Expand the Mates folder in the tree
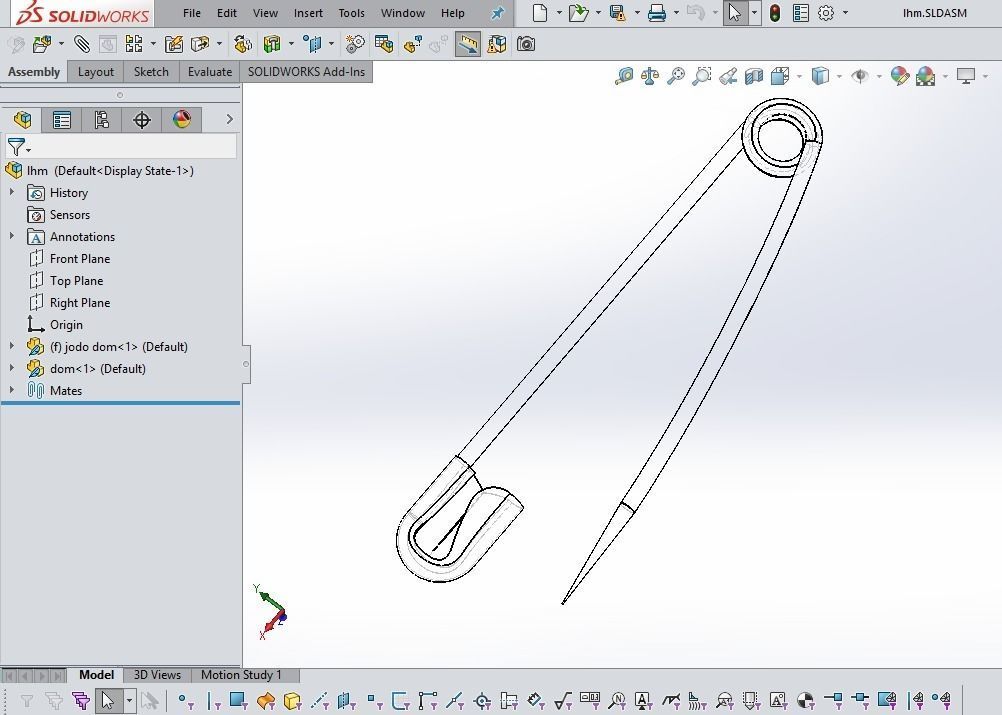The image size is (1002, 715). coord(10,390)
